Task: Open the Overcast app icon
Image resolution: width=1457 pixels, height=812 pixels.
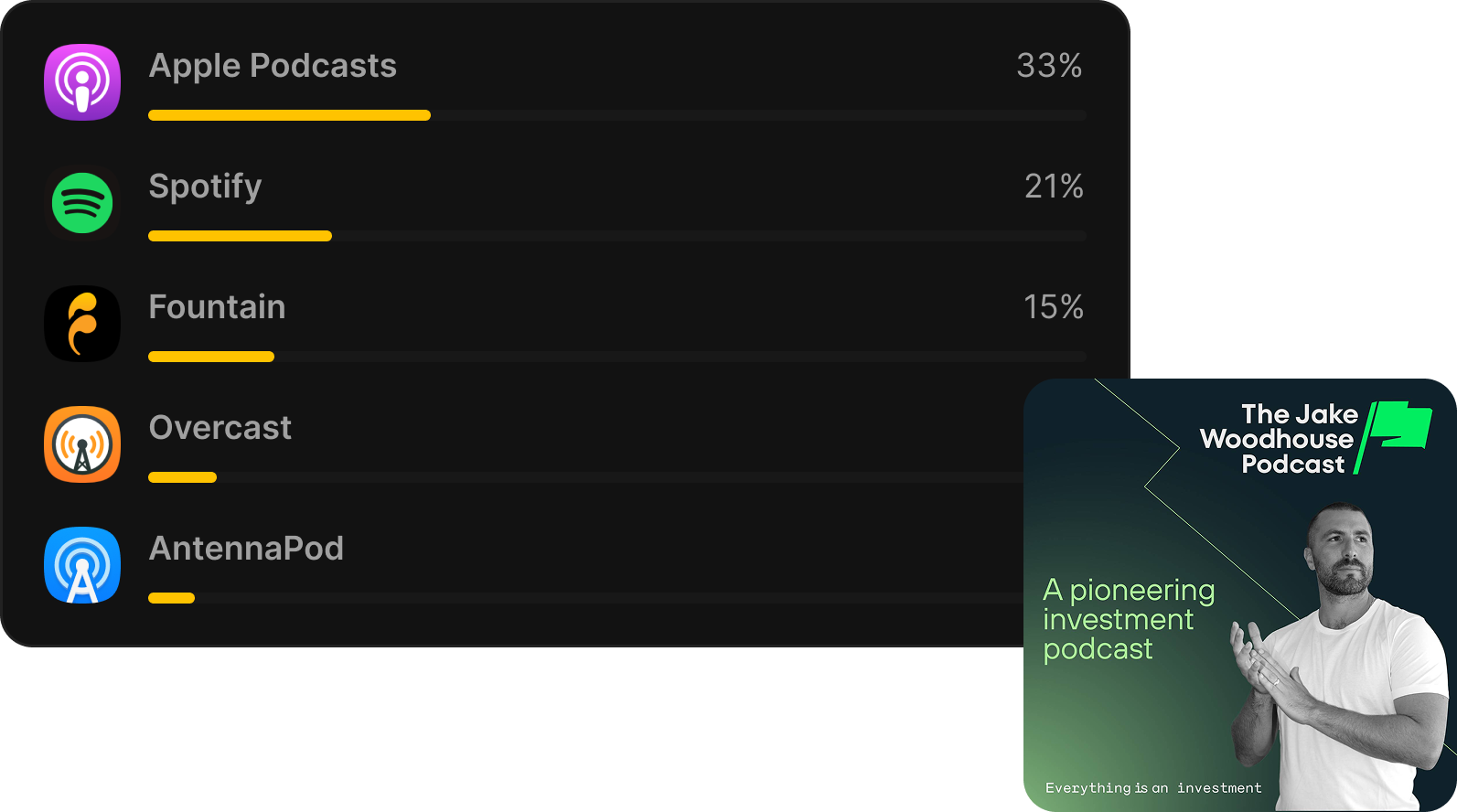Action: [x=82, y=444]
